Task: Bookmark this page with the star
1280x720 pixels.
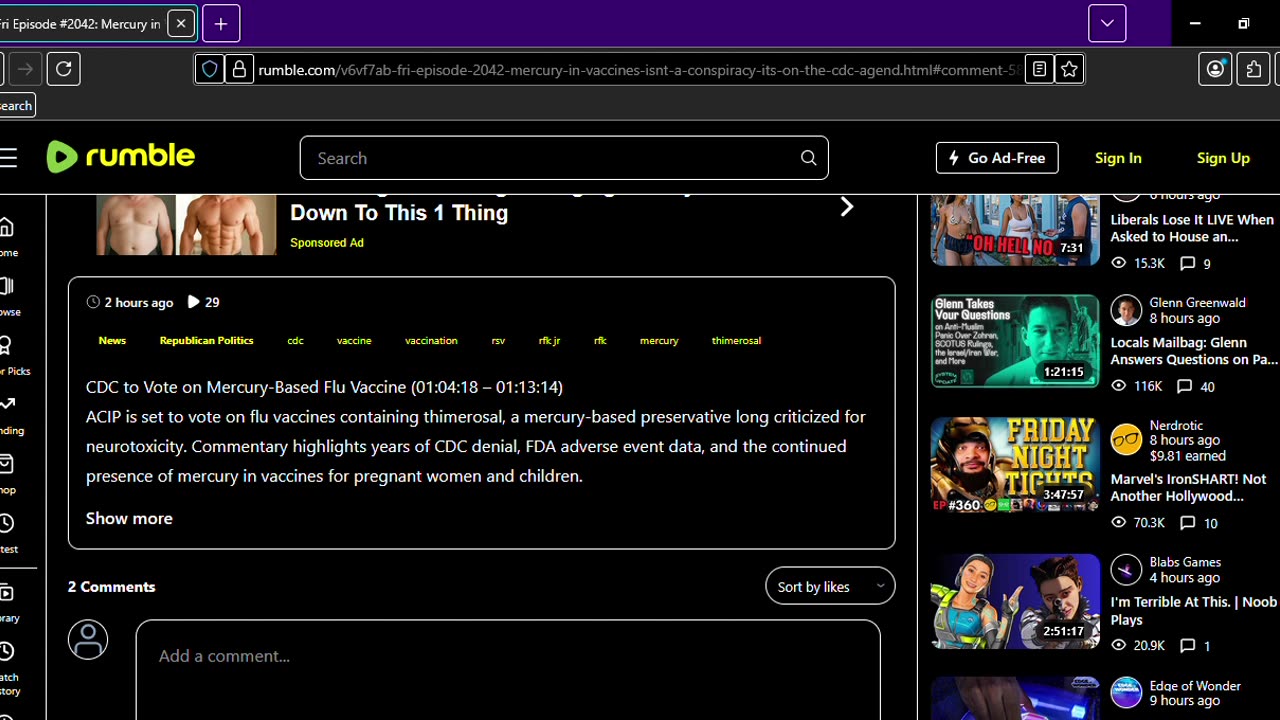Action: [x=1069, y=69]
